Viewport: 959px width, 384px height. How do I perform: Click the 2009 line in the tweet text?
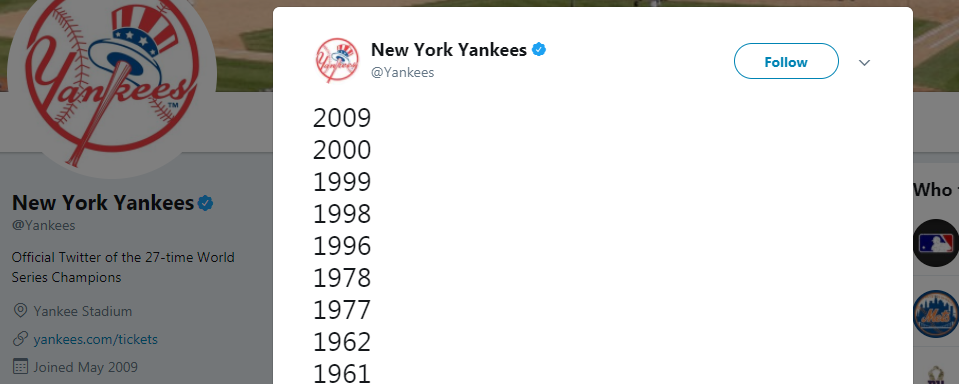342,118
